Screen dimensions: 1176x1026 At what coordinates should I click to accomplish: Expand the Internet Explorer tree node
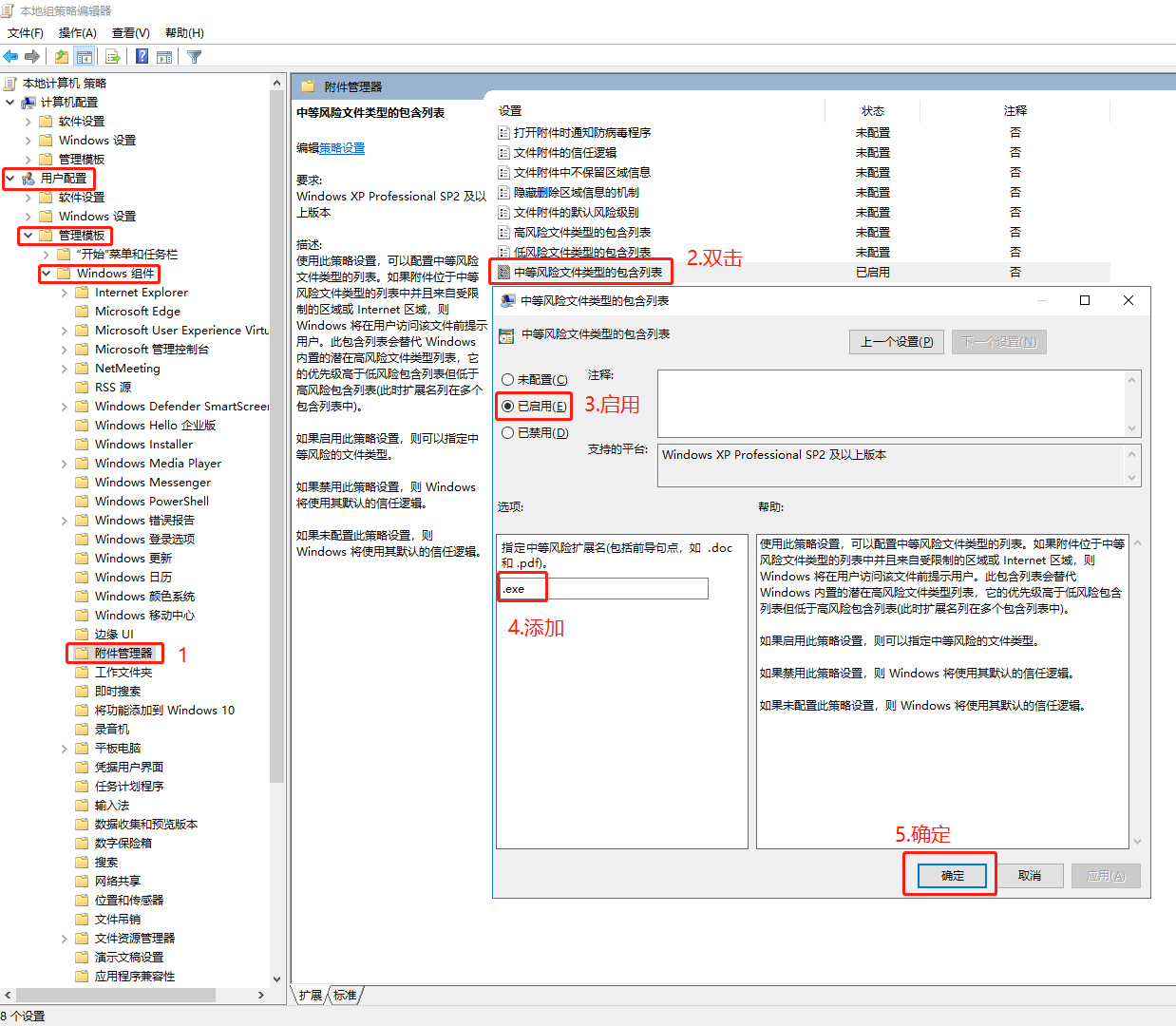64,292
